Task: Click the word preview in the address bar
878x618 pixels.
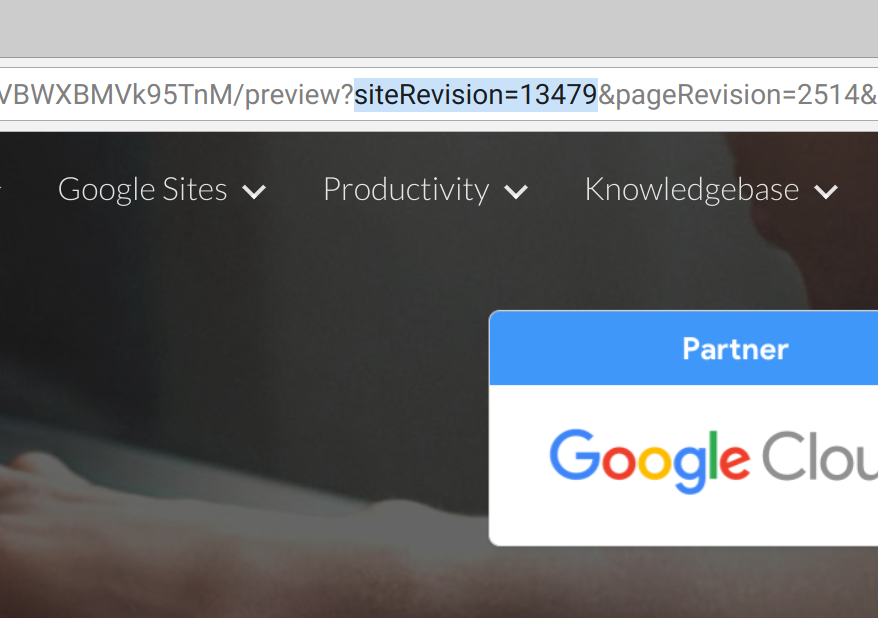Action: coord(293,95)
